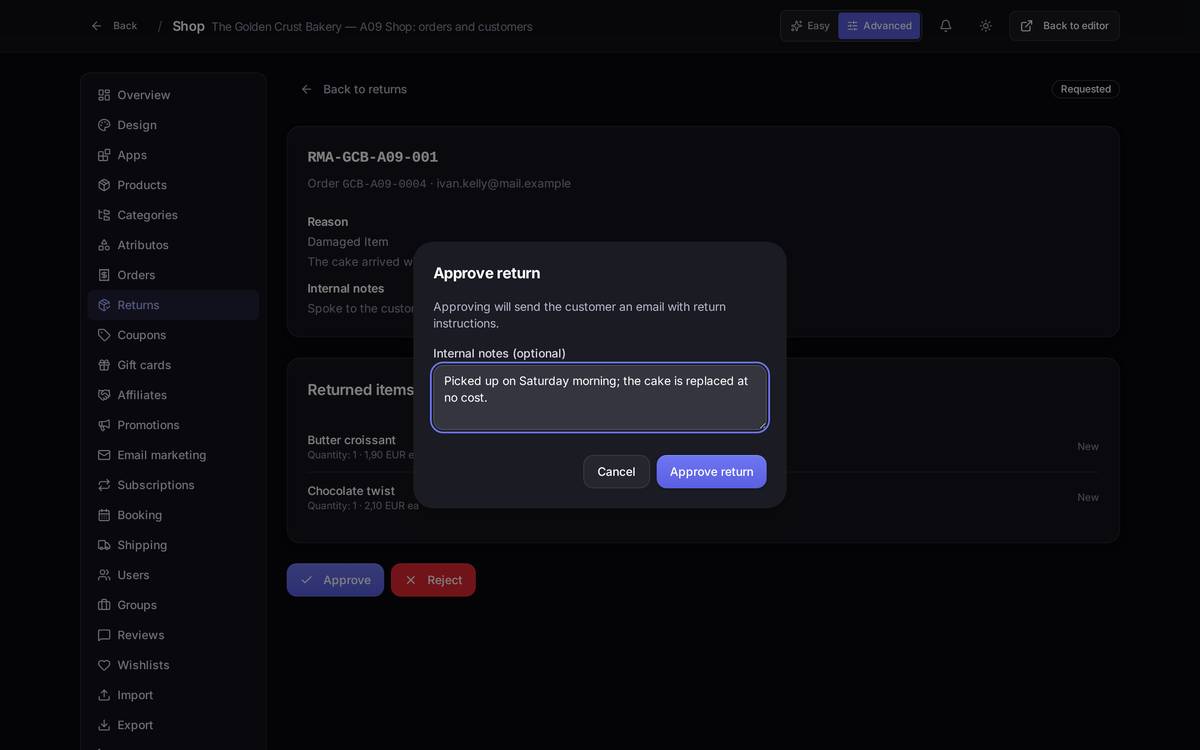Click the Requested status badge

click(1085, 89)
